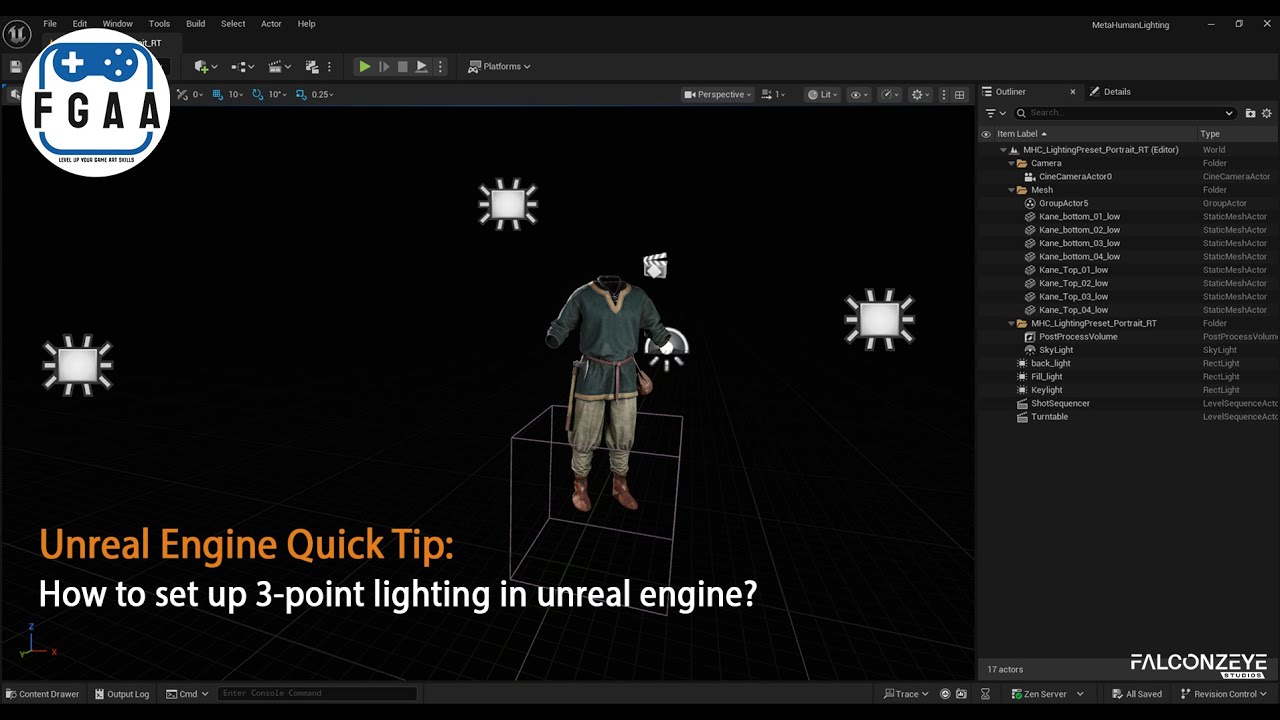Viewport: 1280px width, 720px height.
Task: Open the Platforms dropdown
Action: pyautogui.click(x=500, y=67)
